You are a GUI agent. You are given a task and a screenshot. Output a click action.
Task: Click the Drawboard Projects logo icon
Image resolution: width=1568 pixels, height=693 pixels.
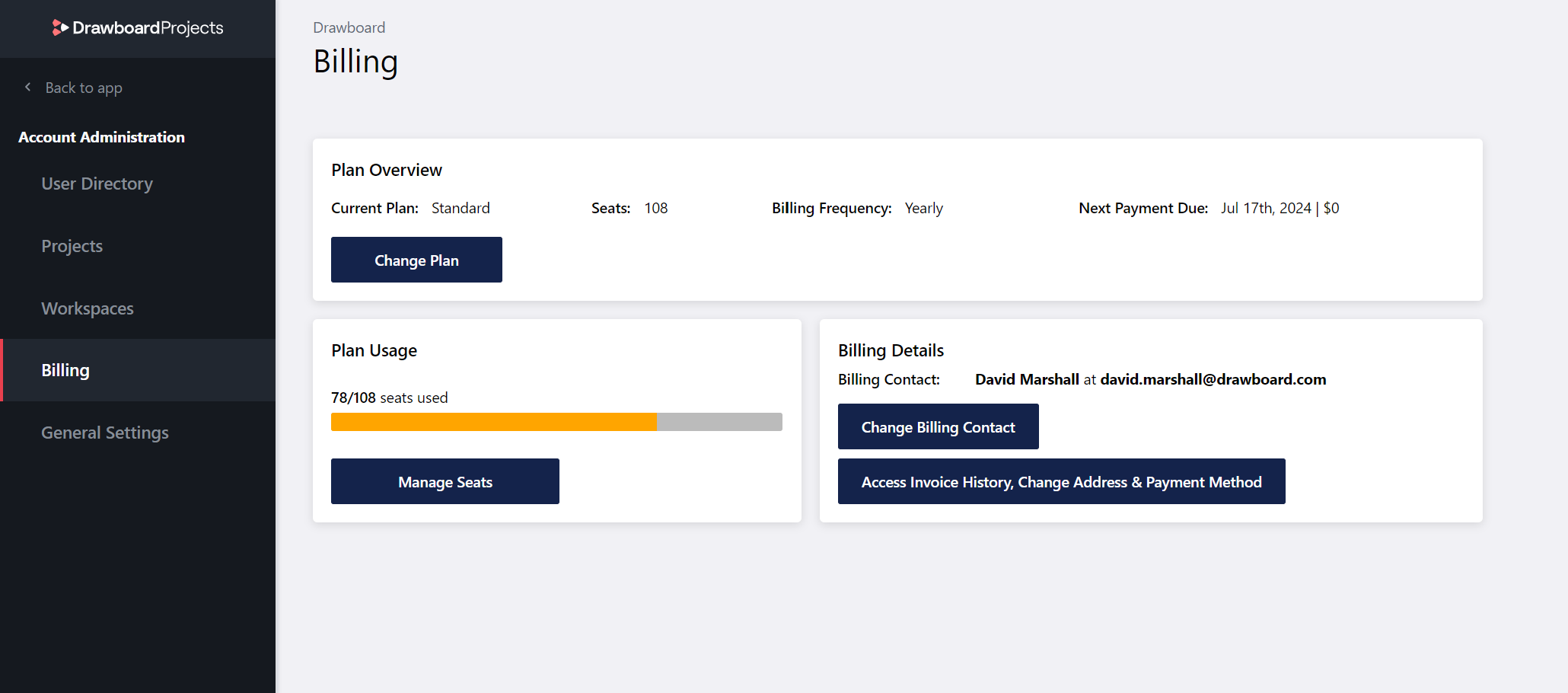click(60, 28)
